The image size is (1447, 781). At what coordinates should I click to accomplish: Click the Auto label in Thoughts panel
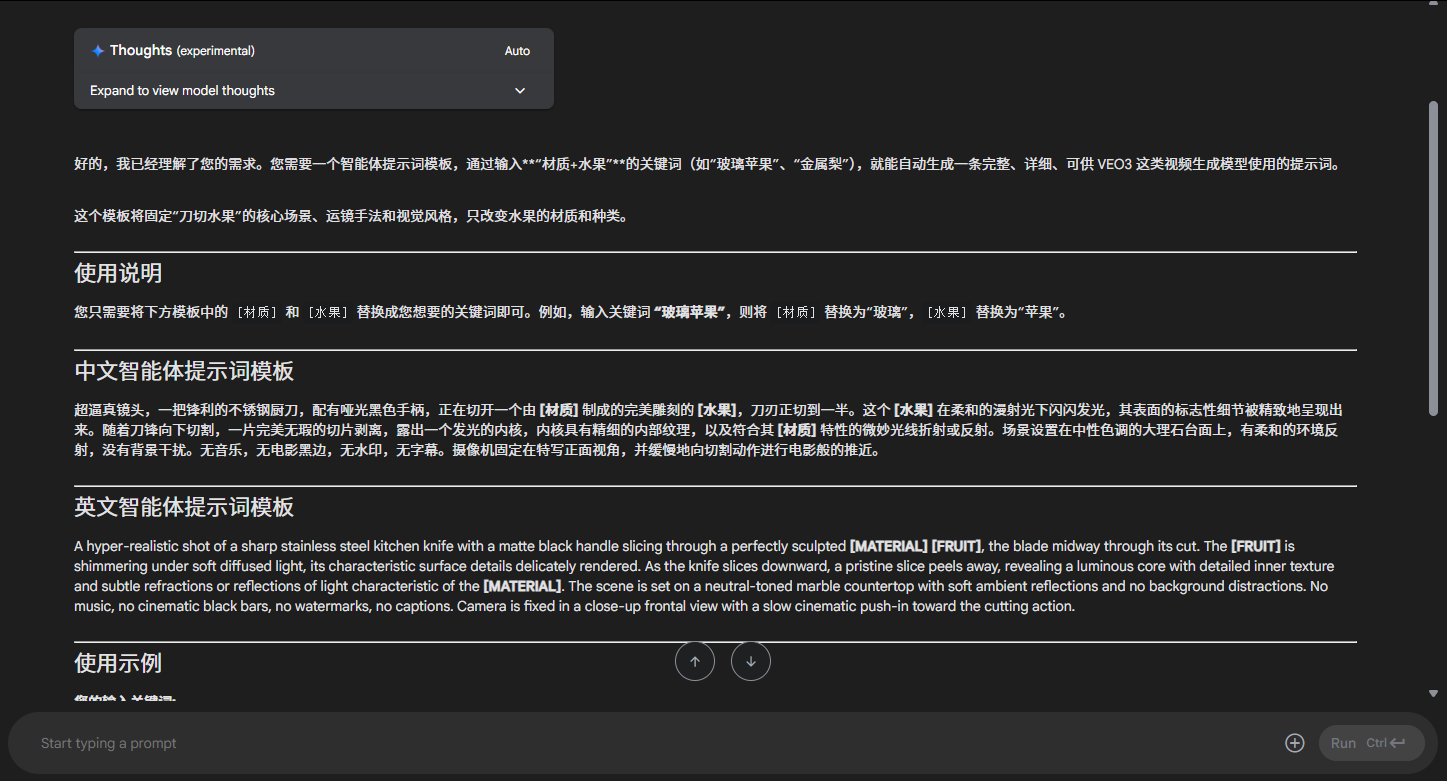tap(517, 51)
